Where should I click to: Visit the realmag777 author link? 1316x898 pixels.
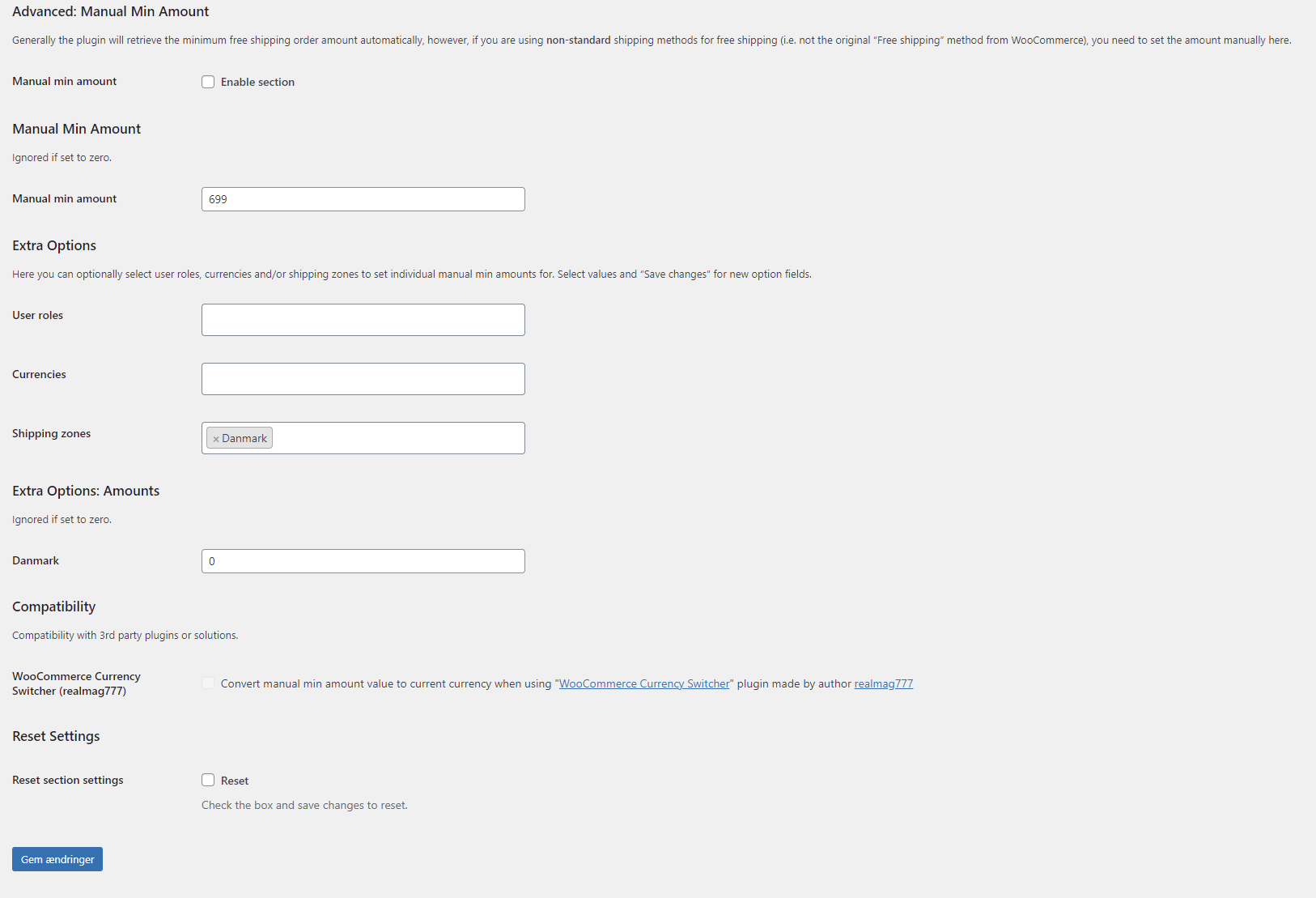[884, 683]
